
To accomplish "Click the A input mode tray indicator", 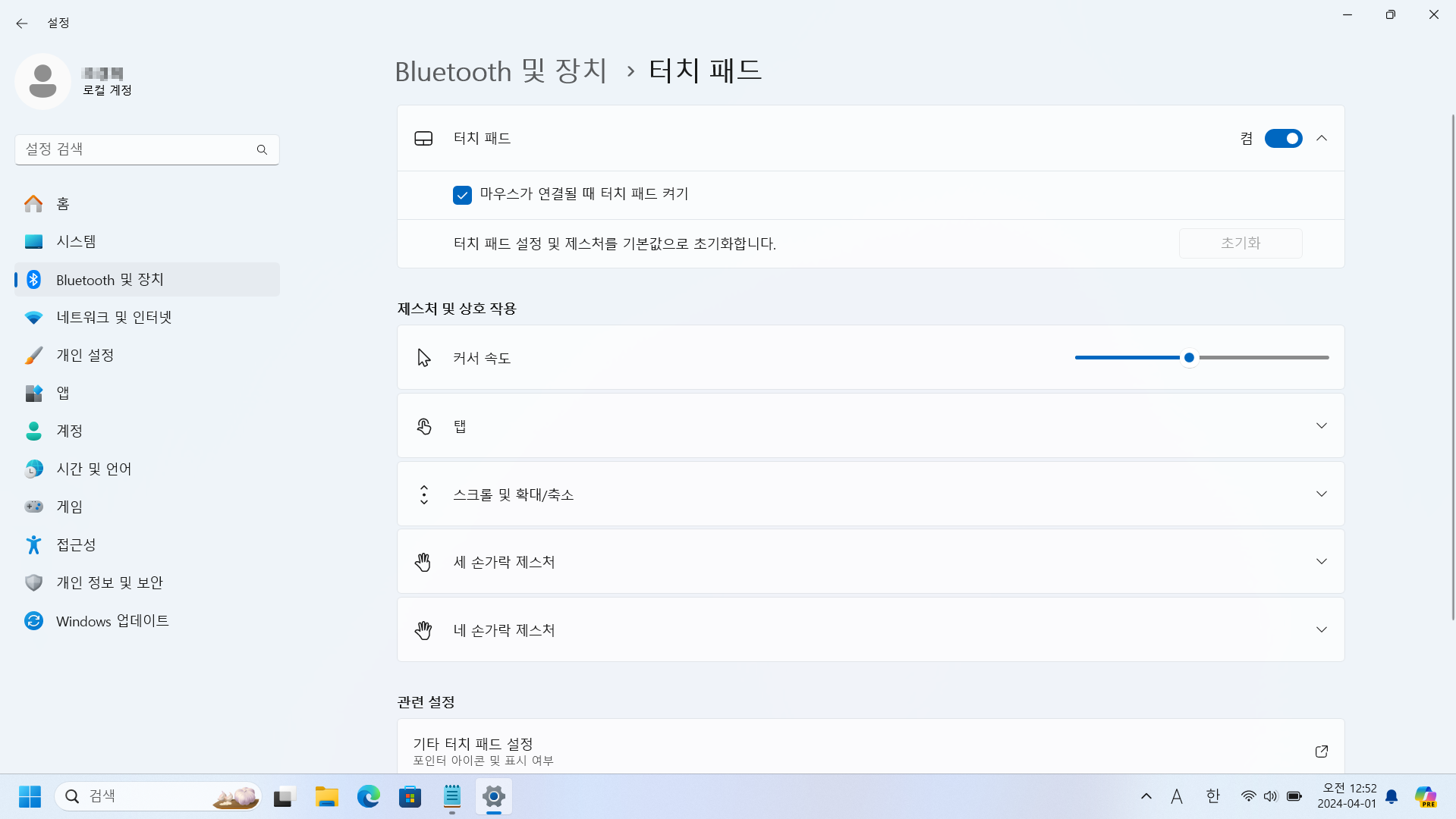I will pos(1177,796).
